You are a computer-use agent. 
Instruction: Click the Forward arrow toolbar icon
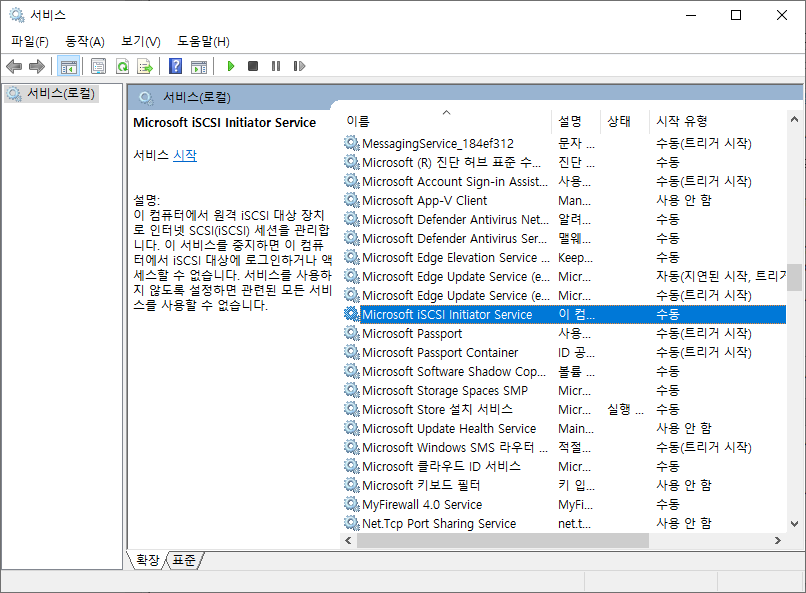click(x=37, y=66)
